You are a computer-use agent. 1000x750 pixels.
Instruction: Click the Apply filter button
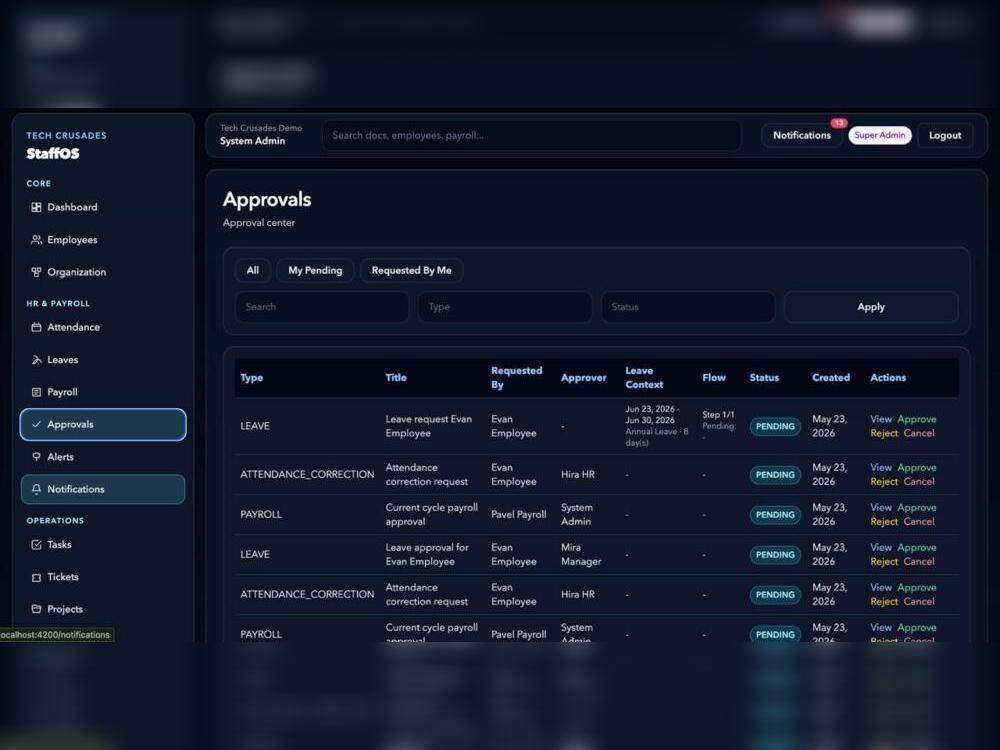pyautogui.click(x=871, y=307)
